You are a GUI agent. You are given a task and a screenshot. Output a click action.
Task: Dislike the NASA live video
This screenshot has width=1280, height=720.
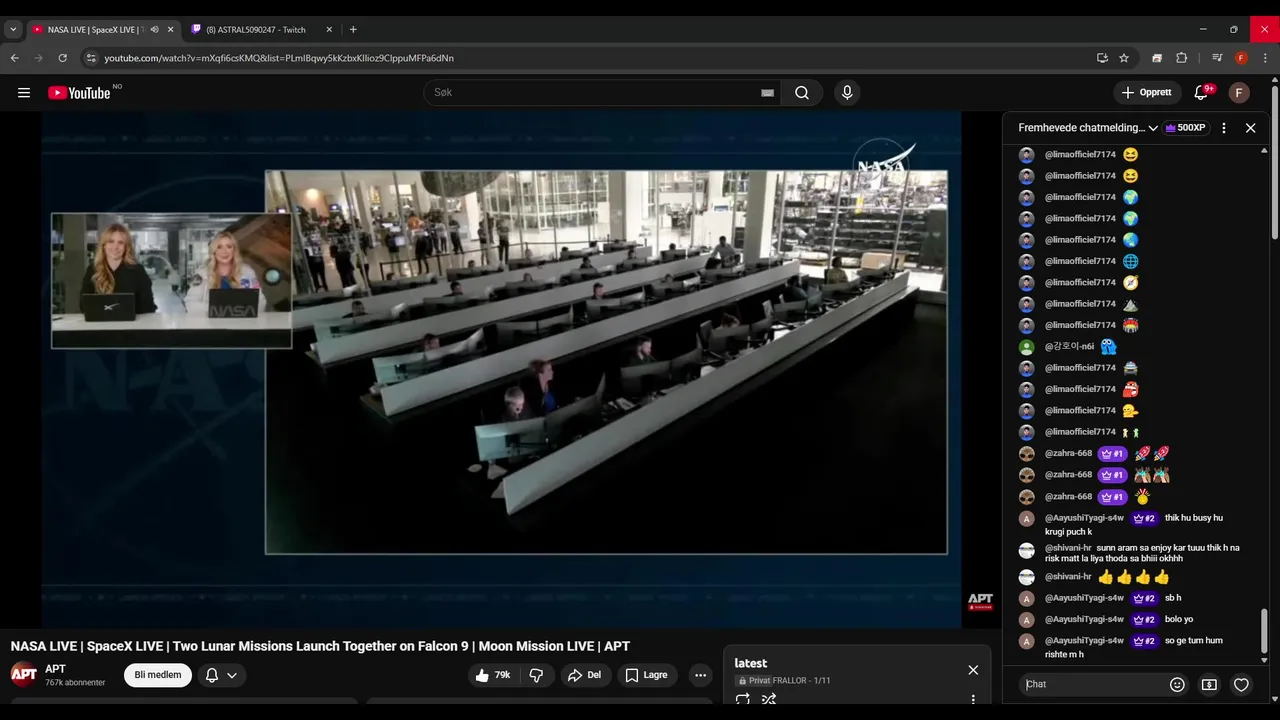click(536, 675)
